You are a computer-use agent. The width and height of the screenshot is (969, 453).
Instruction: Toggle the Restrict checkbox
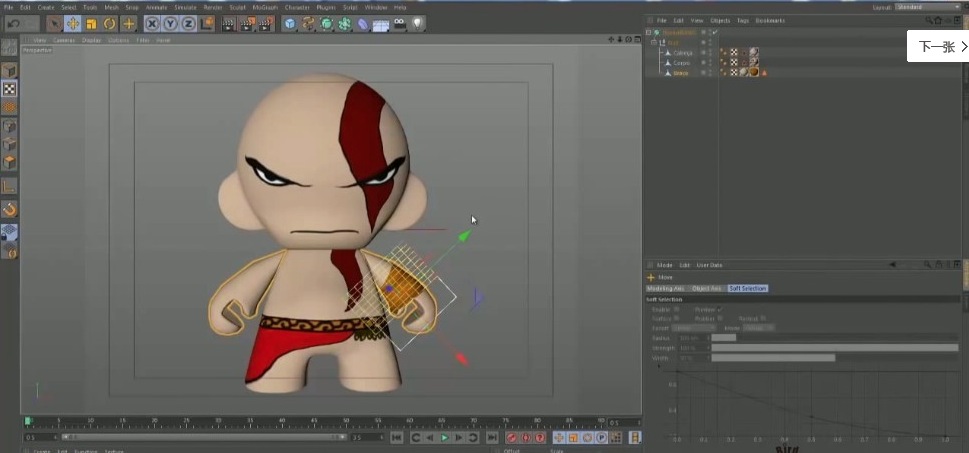(x=763, y=318)
